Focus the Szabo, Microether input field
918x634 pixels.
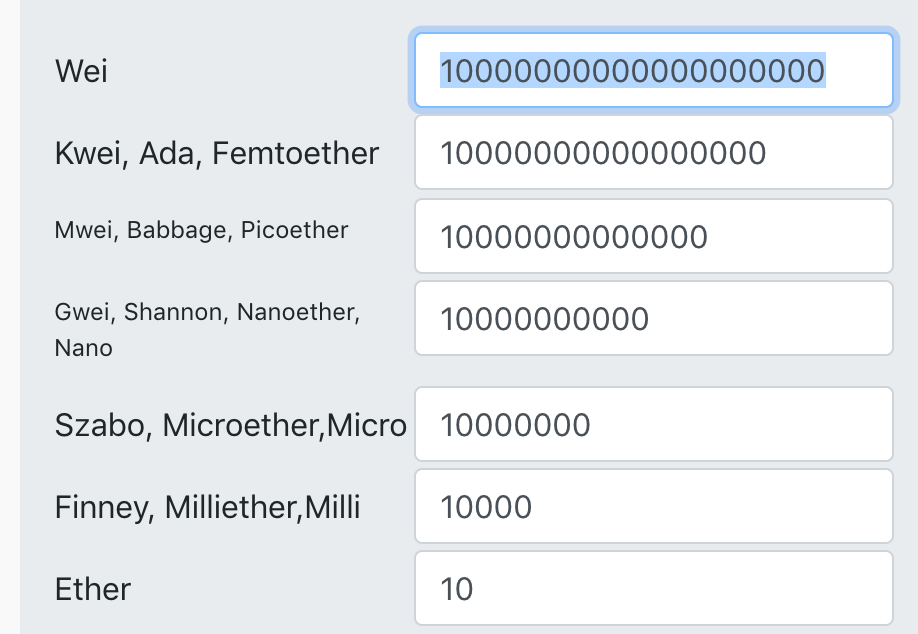coord(653,425)
